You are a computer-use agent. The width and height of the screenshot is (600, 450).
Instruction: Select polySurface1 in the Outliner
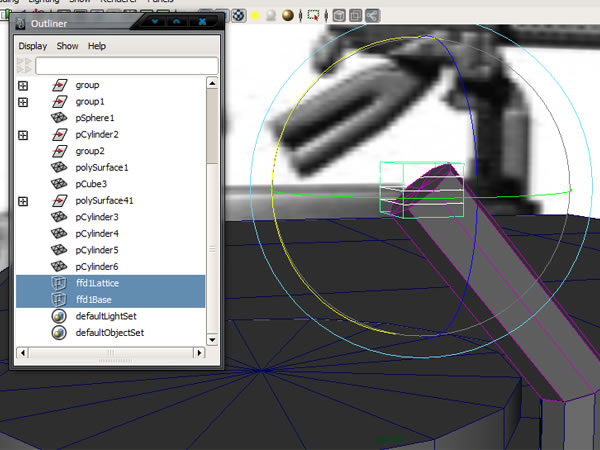point(102,168)
